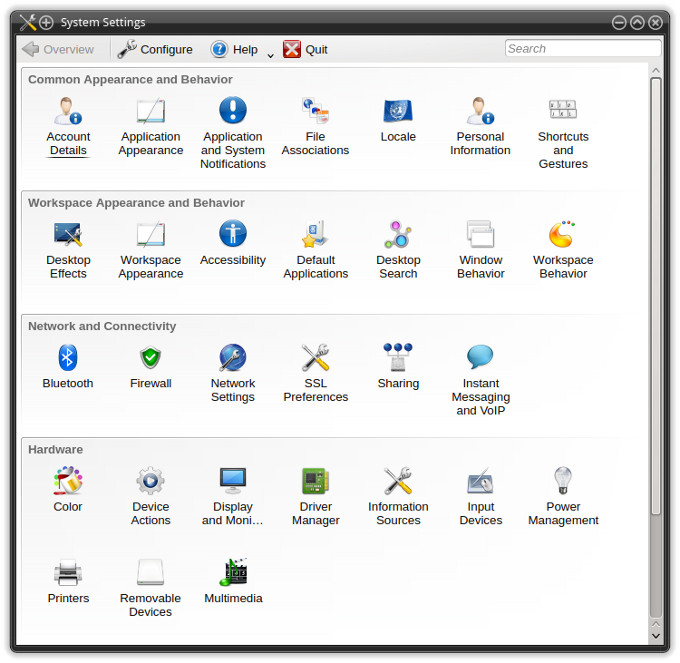Open Removable Devices module
The width and height of the screenshot is (680, 663).
tap(150, 588)
